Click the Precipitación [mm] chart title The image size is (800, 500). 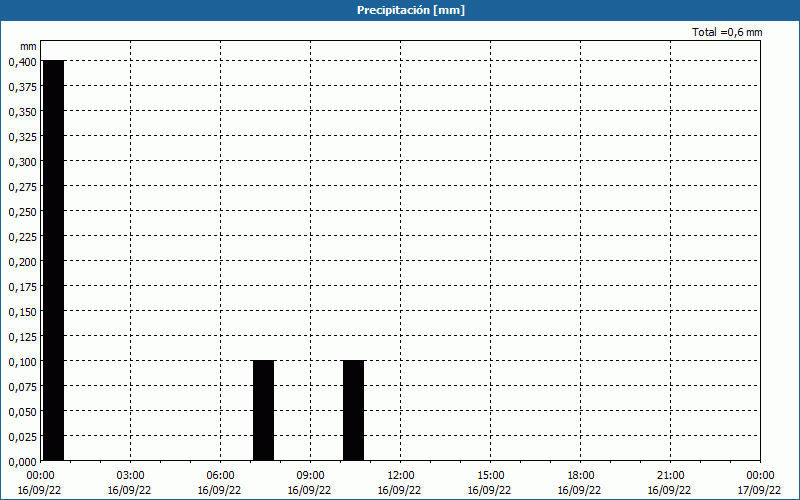pos(411,10)
